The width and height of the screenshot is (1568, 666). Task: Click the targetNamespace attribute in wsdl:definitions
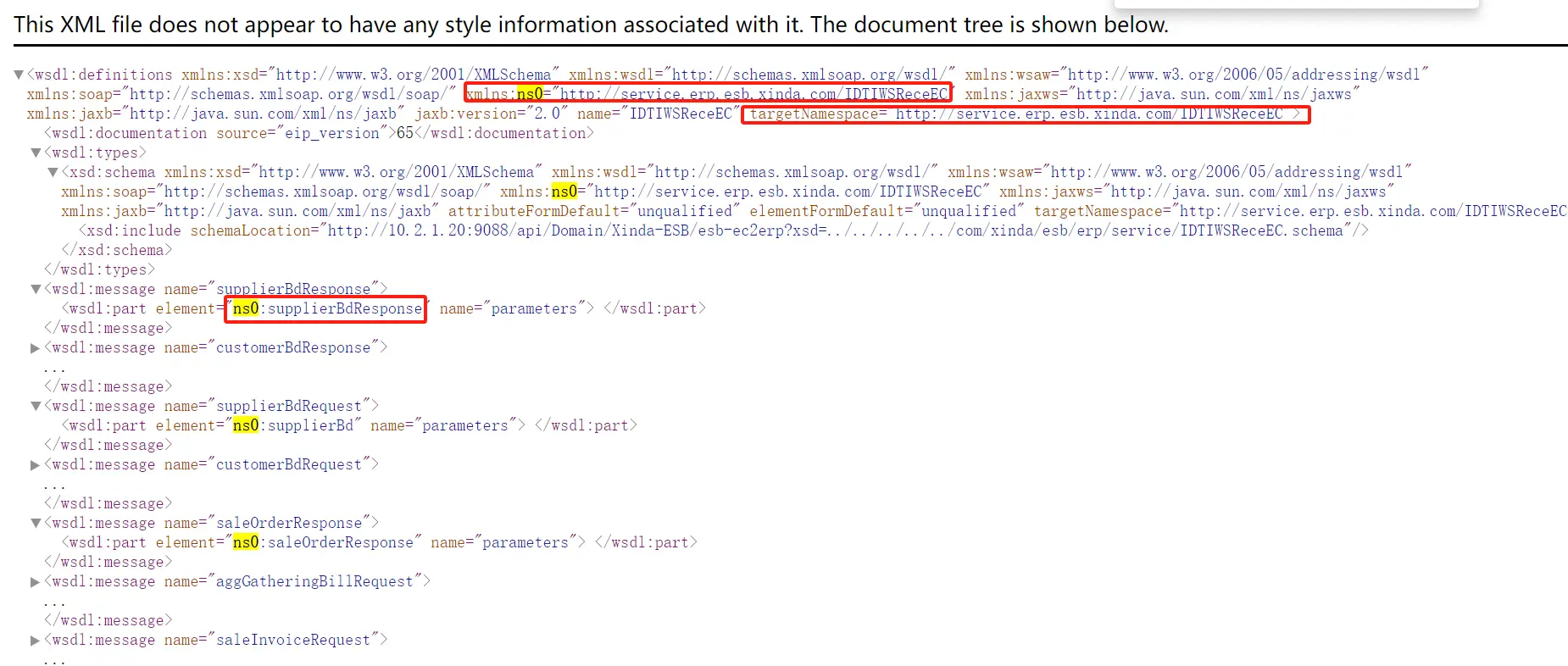click(1021, 114)
